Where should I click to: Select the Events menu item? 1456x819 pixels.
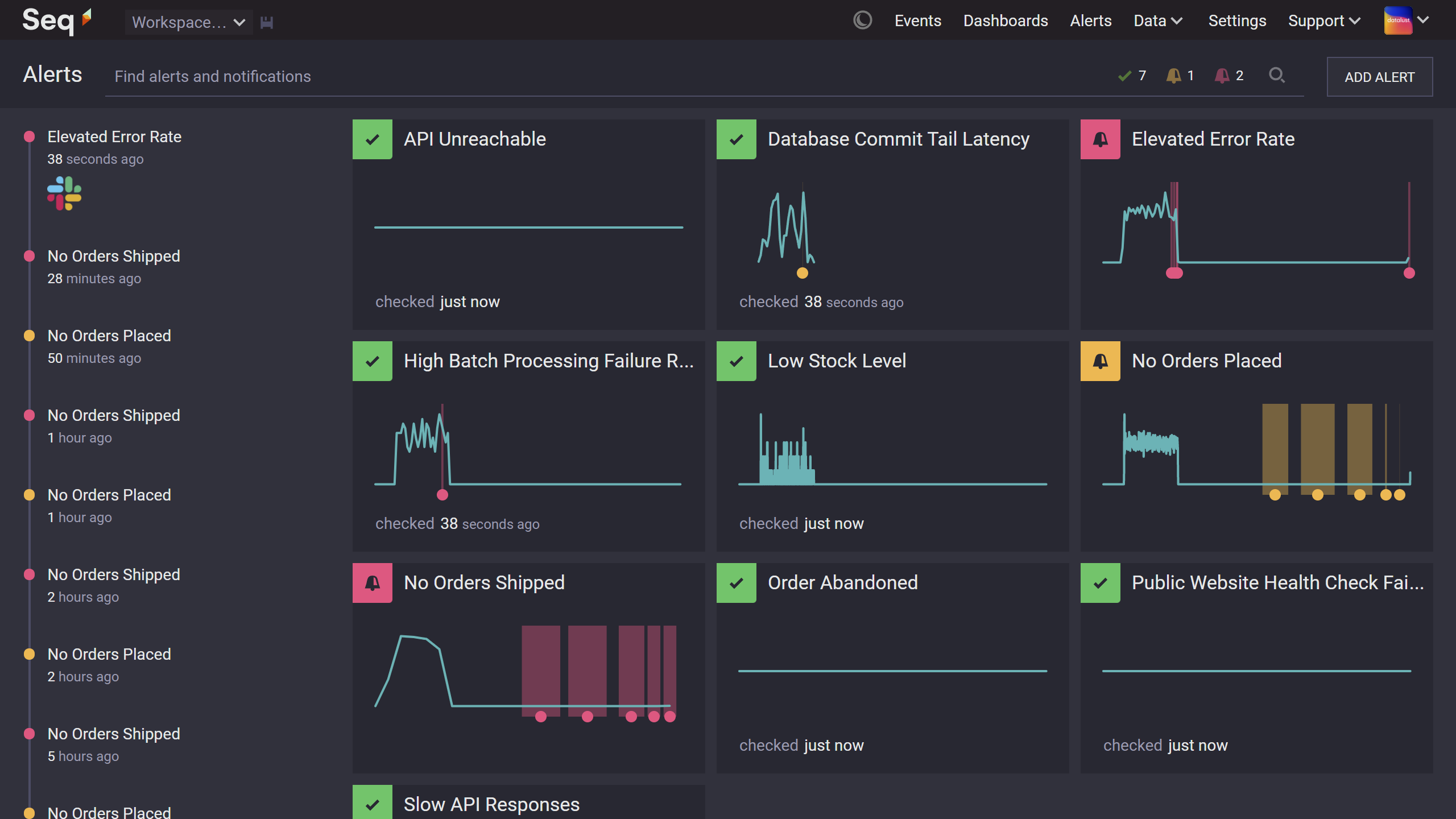tap(917, 20)
